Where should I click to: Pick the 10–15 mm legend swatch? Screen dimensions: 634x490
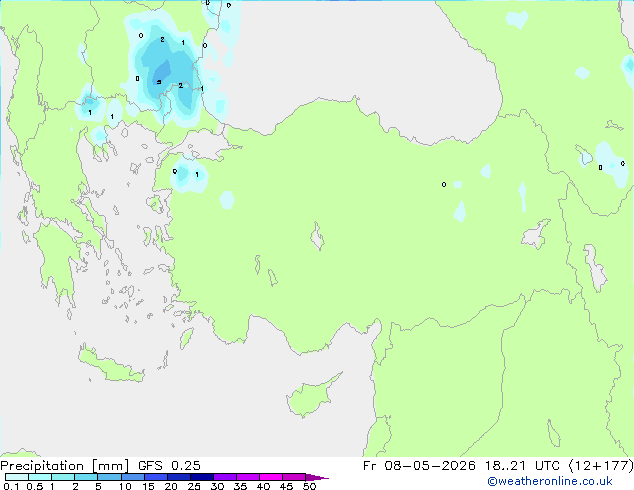pos(132,477)
